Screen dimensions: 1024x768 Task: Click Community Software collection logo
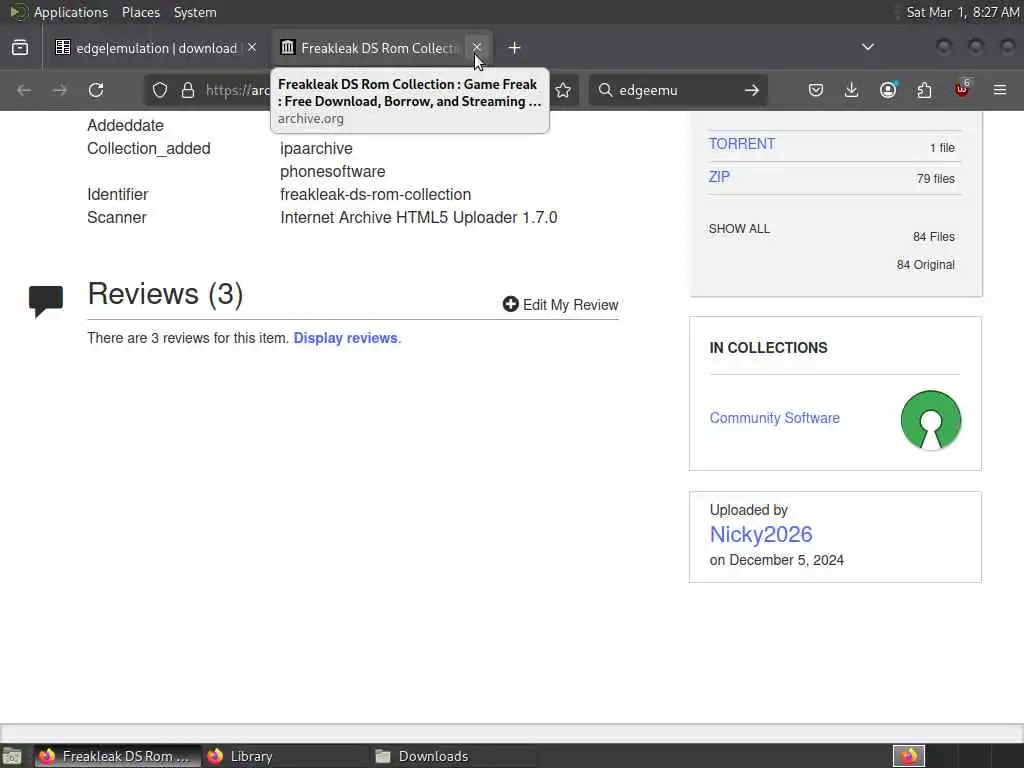click(931, 420)
